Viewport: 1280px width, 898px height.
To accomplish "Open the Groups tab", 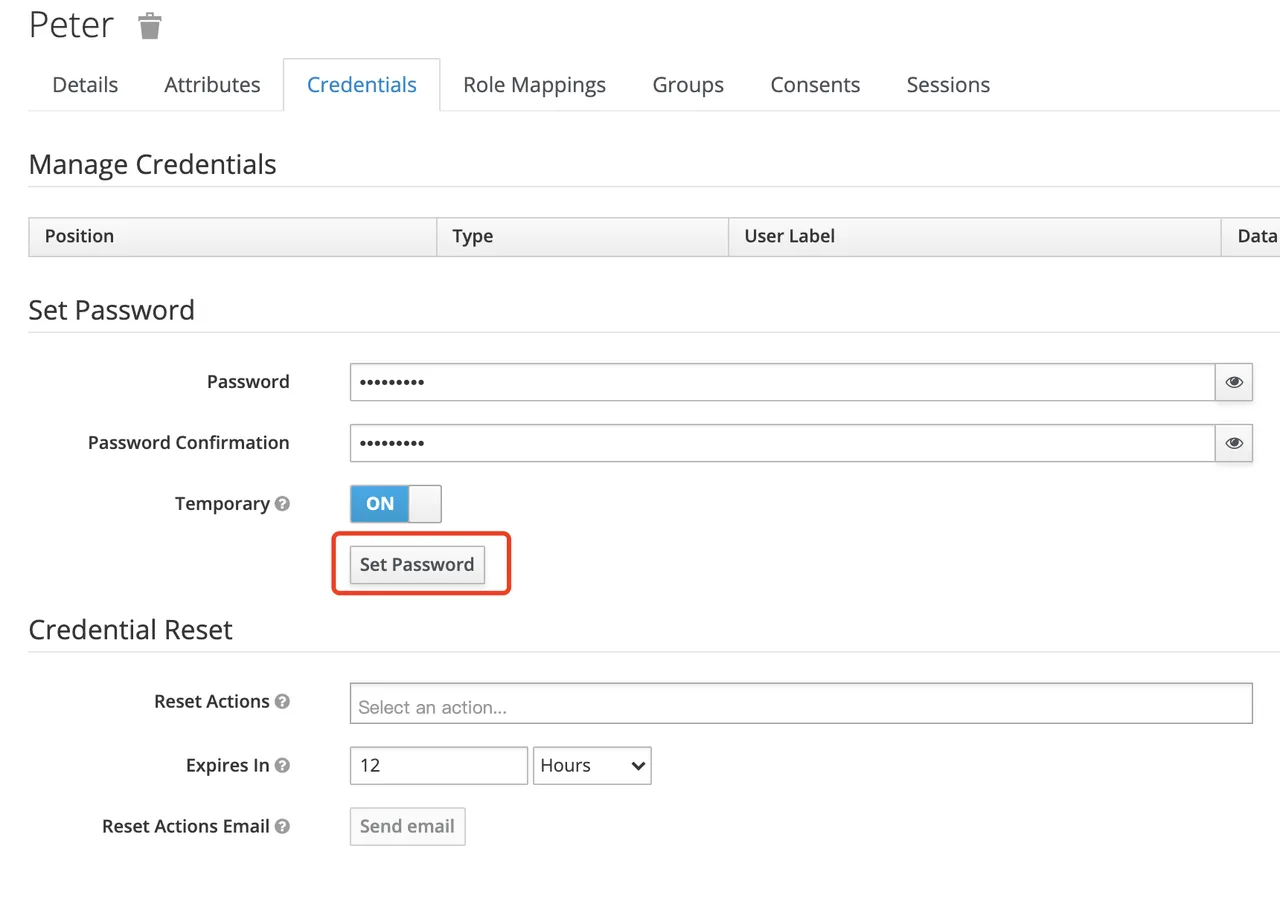I will point(688,85).
